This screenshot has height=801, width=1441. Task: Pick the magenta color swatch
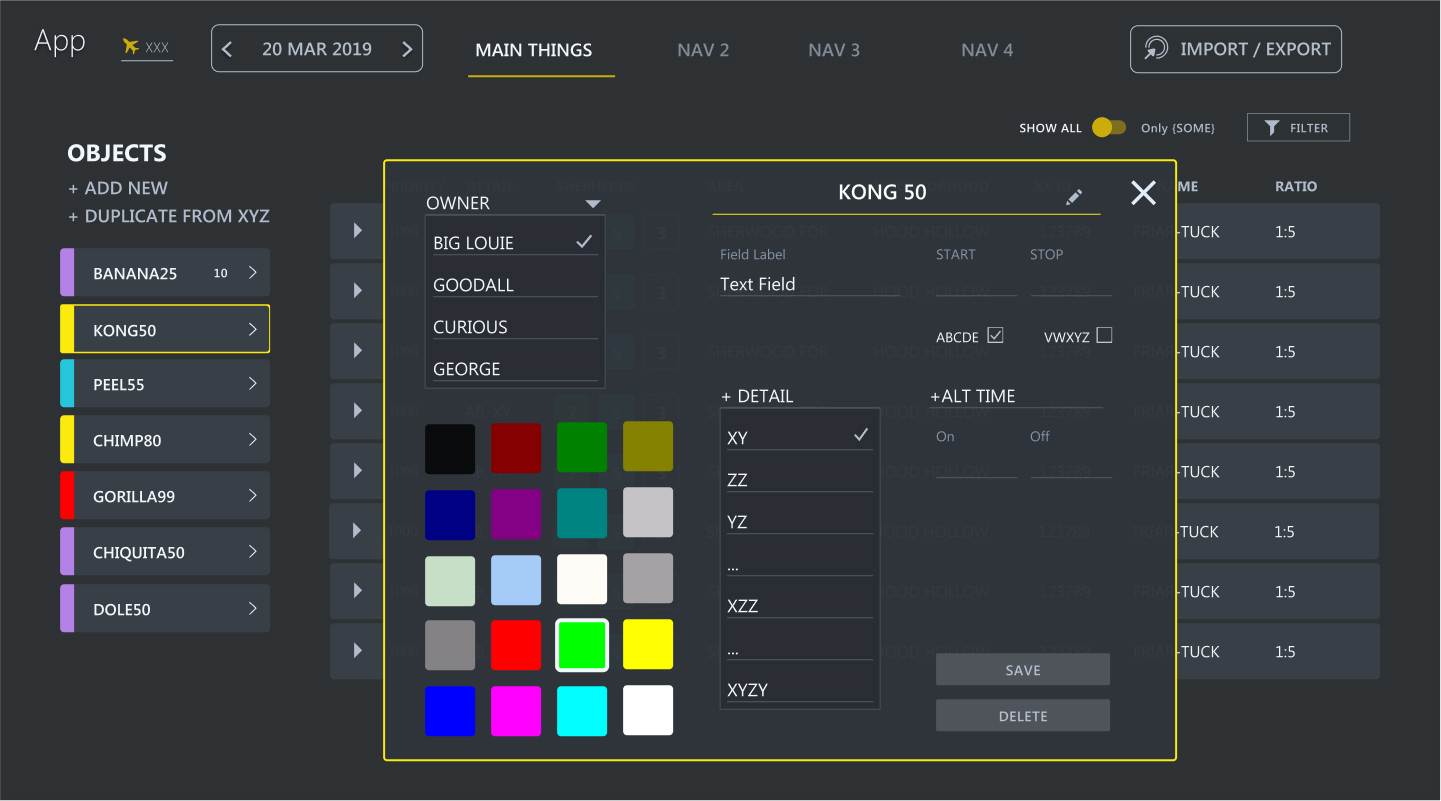[x=516, y=711]
